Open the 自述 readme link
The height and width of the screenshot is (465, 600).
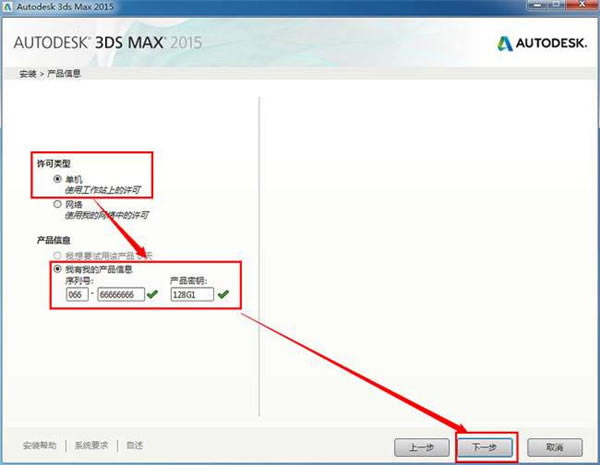pos(134,445)
